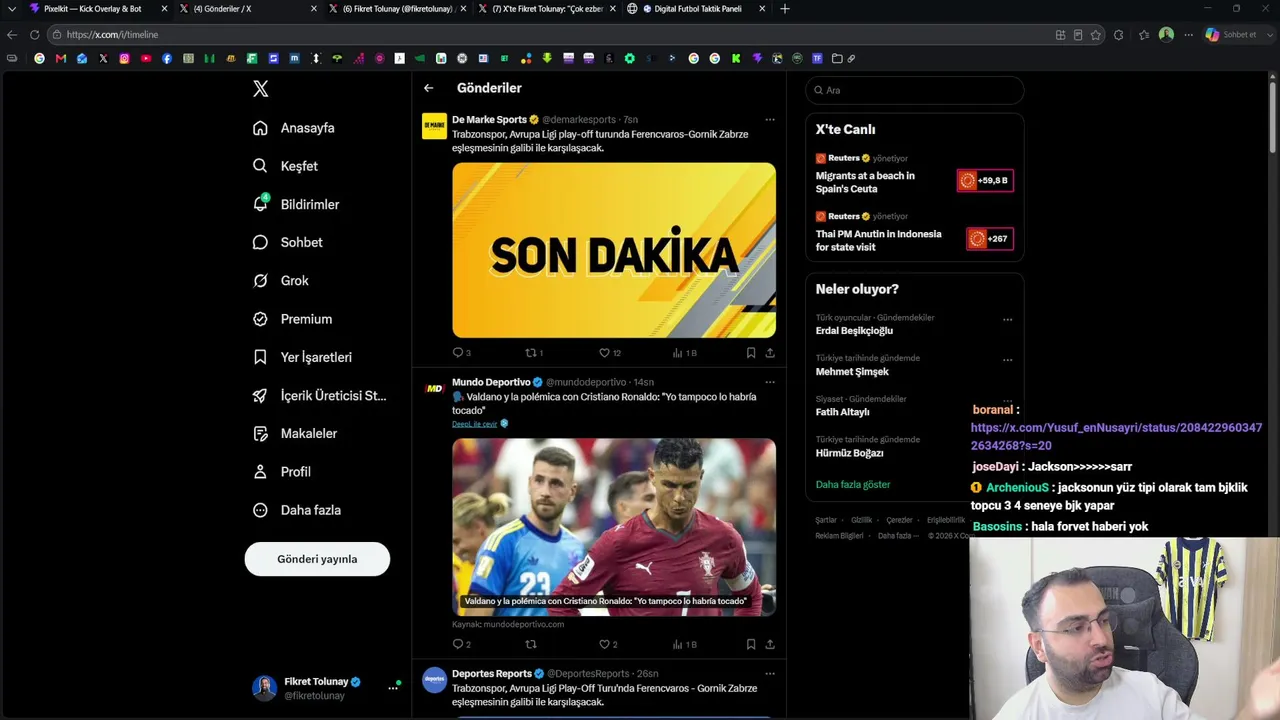Close the Pixelkit tab
This screenshot has width=1280, height=720.
pyautogui.click(x=162, y=9)
